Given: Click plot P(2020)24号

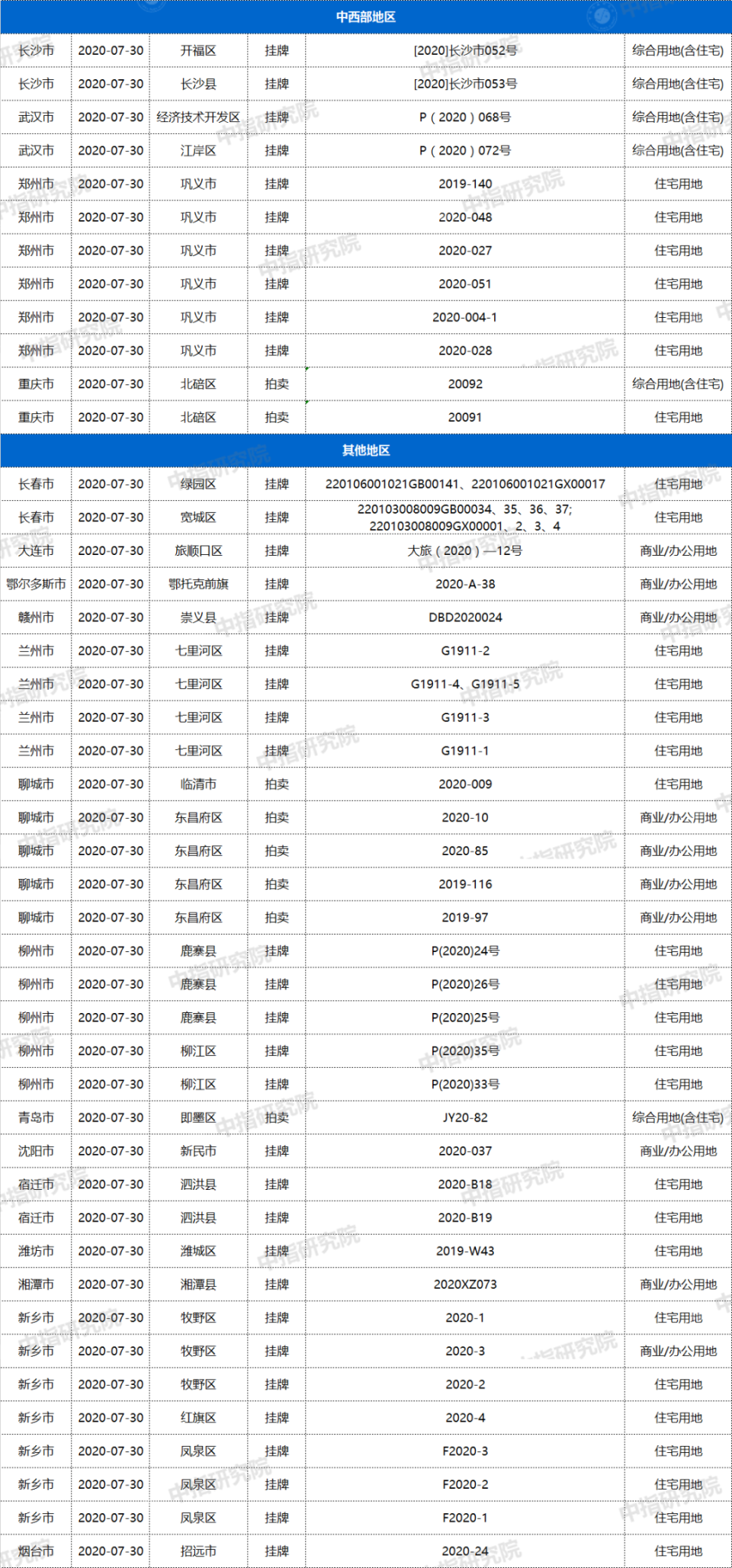Looking at the screenshot, I should click(465, 951).
